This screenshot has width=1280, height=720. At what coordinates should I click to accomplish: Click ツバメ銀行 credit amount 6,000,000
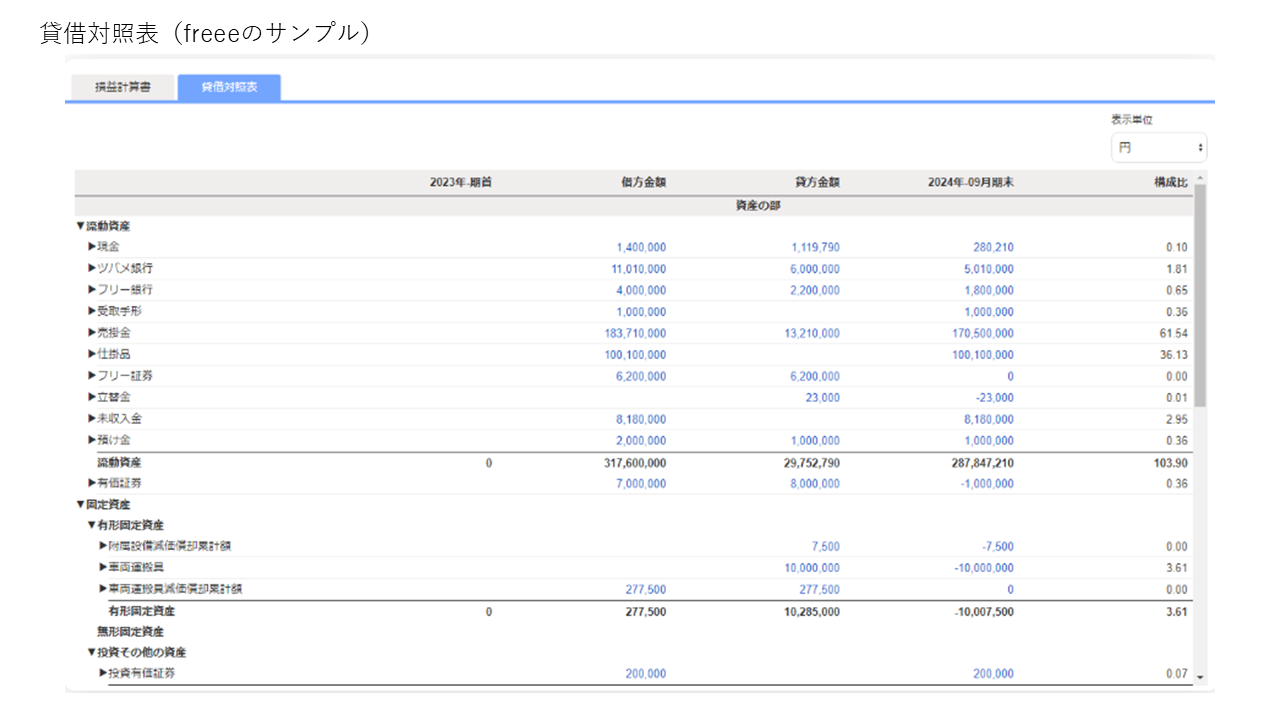(x=815, y=270)
